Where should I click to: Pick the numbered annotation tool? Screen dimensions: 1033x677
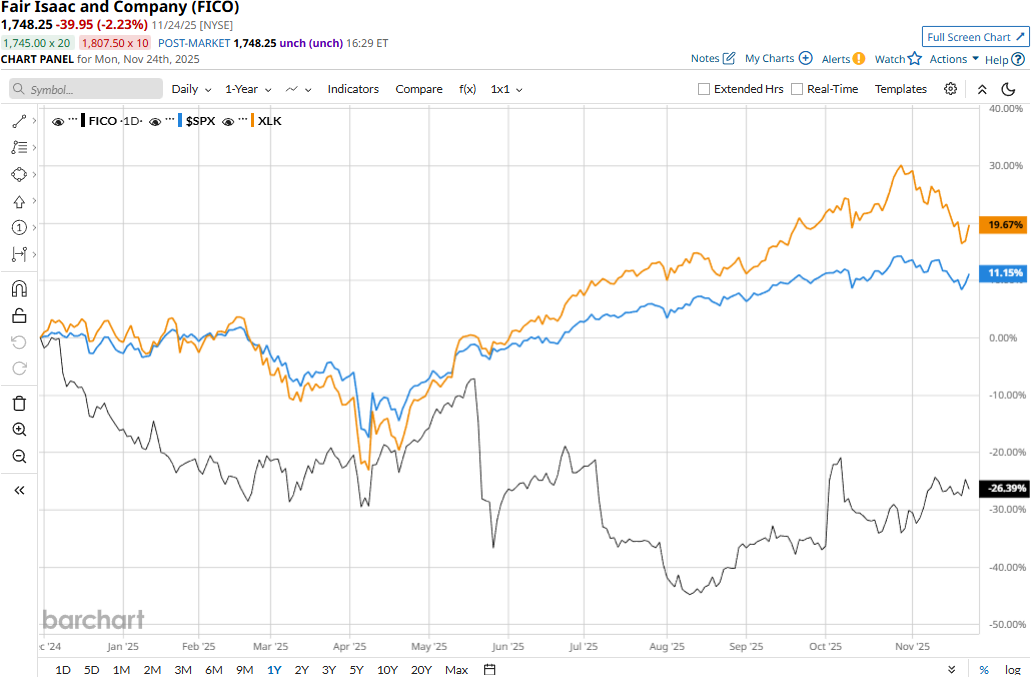click(x=19, y=228)
